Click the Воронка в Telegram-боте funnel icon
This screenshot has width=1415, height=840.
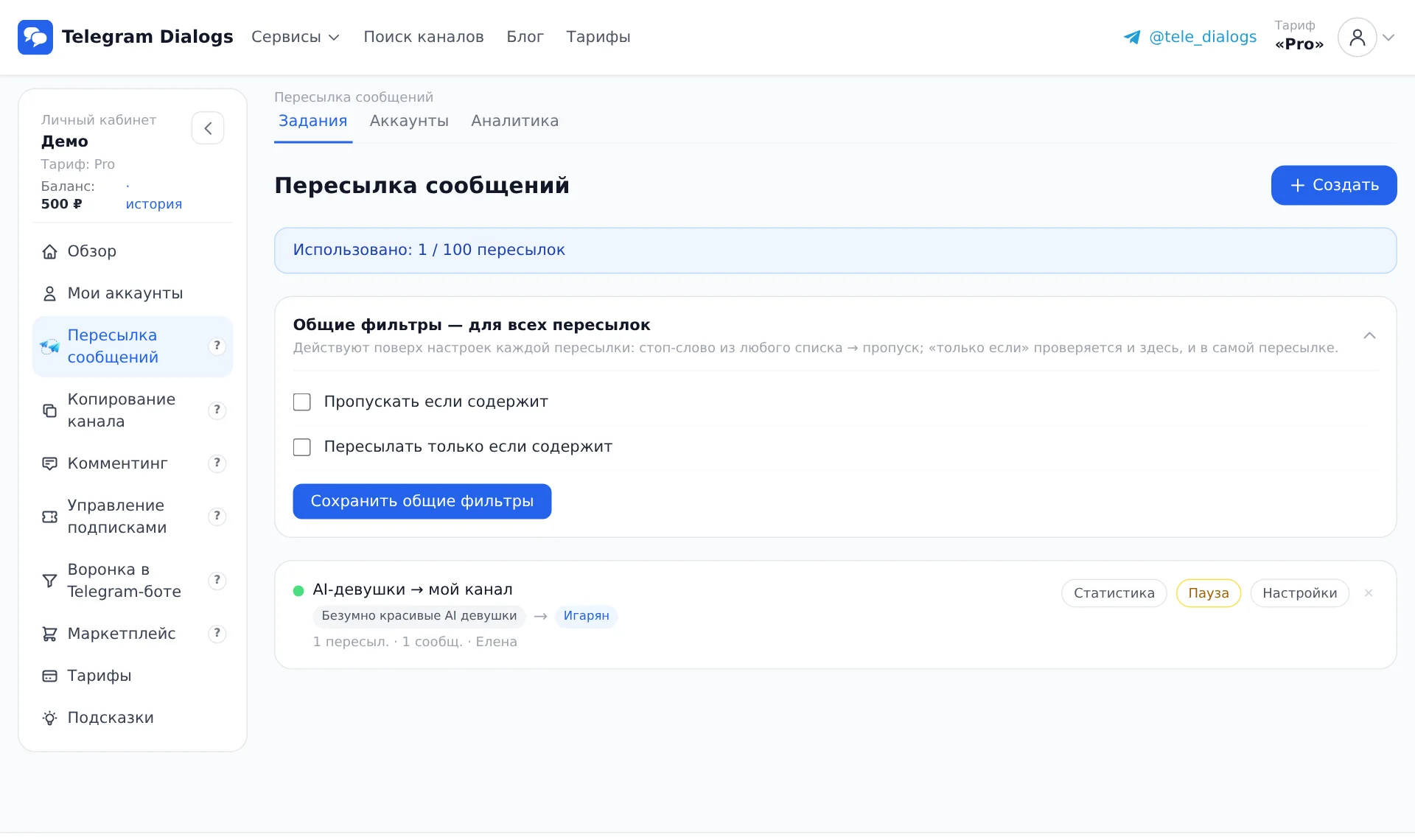coord(49,581)
